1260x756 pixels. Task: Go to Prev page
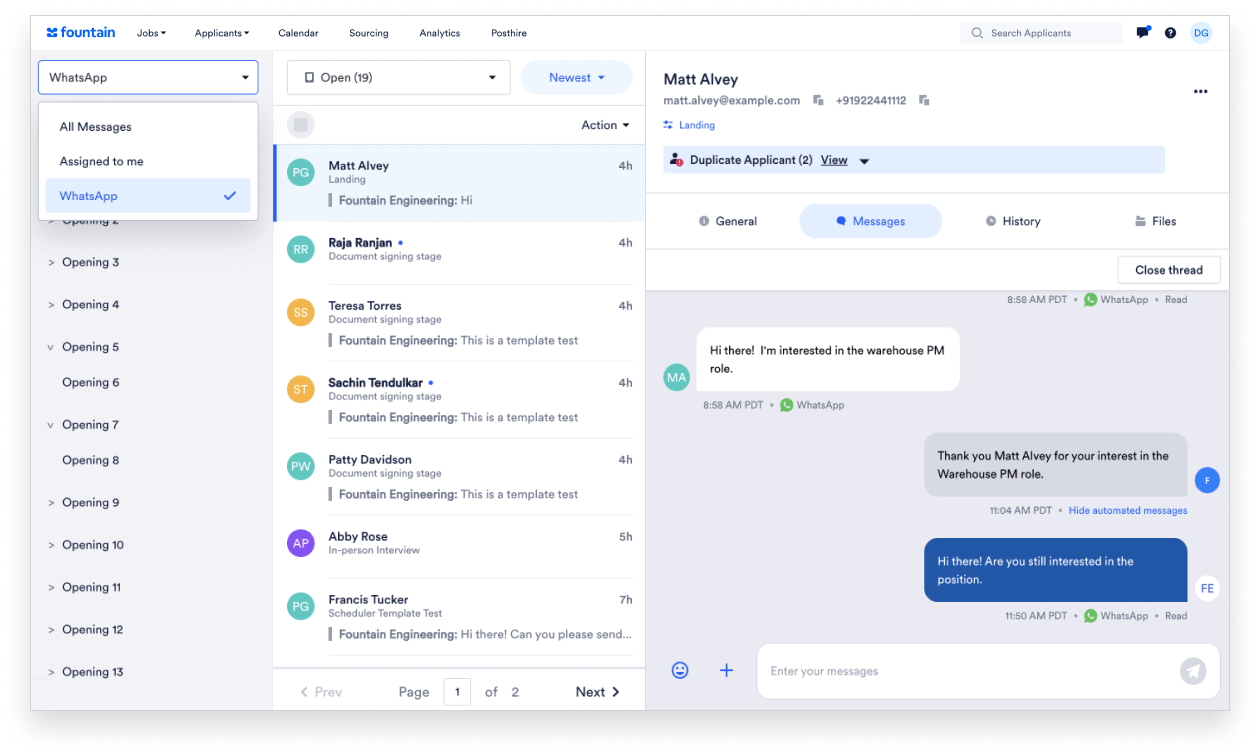click(x=321, y=692)
